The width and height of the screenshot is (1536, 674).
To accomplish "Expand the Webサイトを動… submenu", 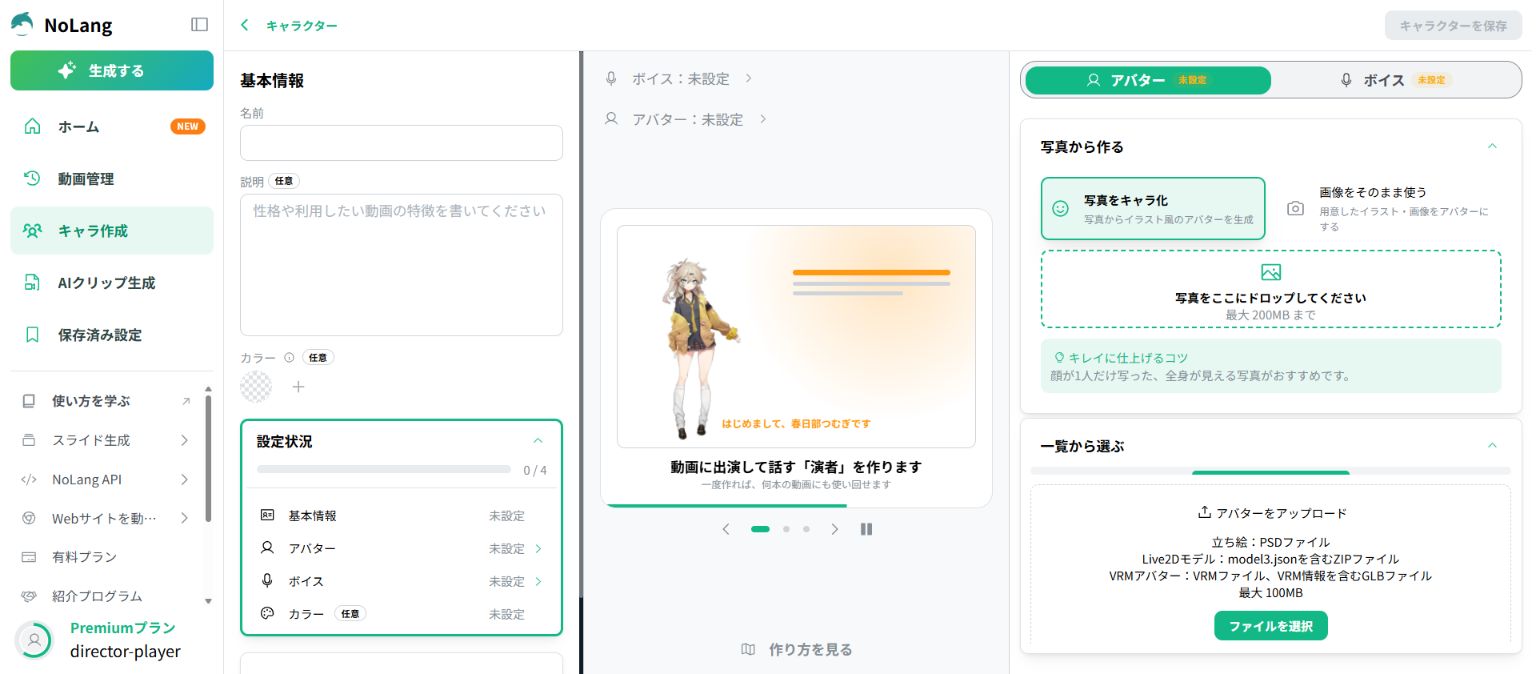I will pos(185,518).
